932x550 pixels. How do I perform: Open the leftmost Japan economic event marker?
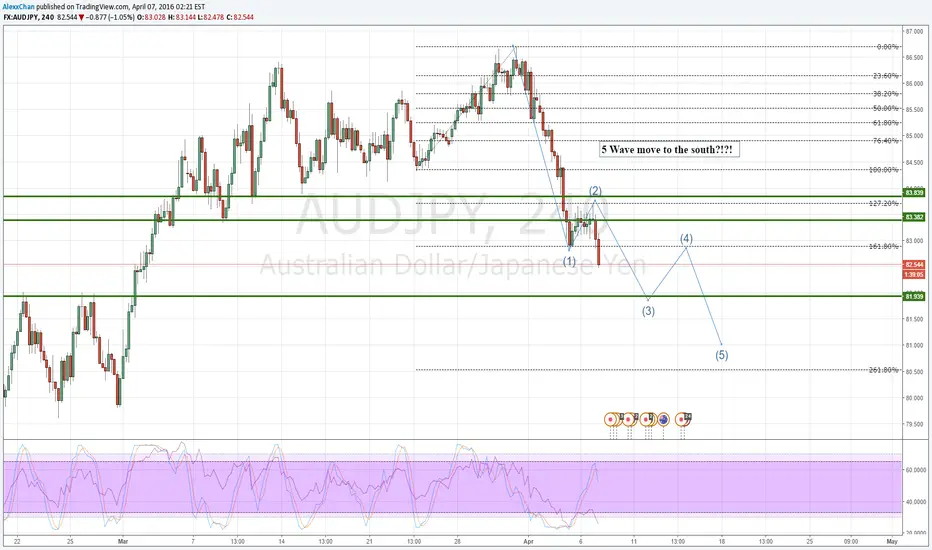point(610,420)
